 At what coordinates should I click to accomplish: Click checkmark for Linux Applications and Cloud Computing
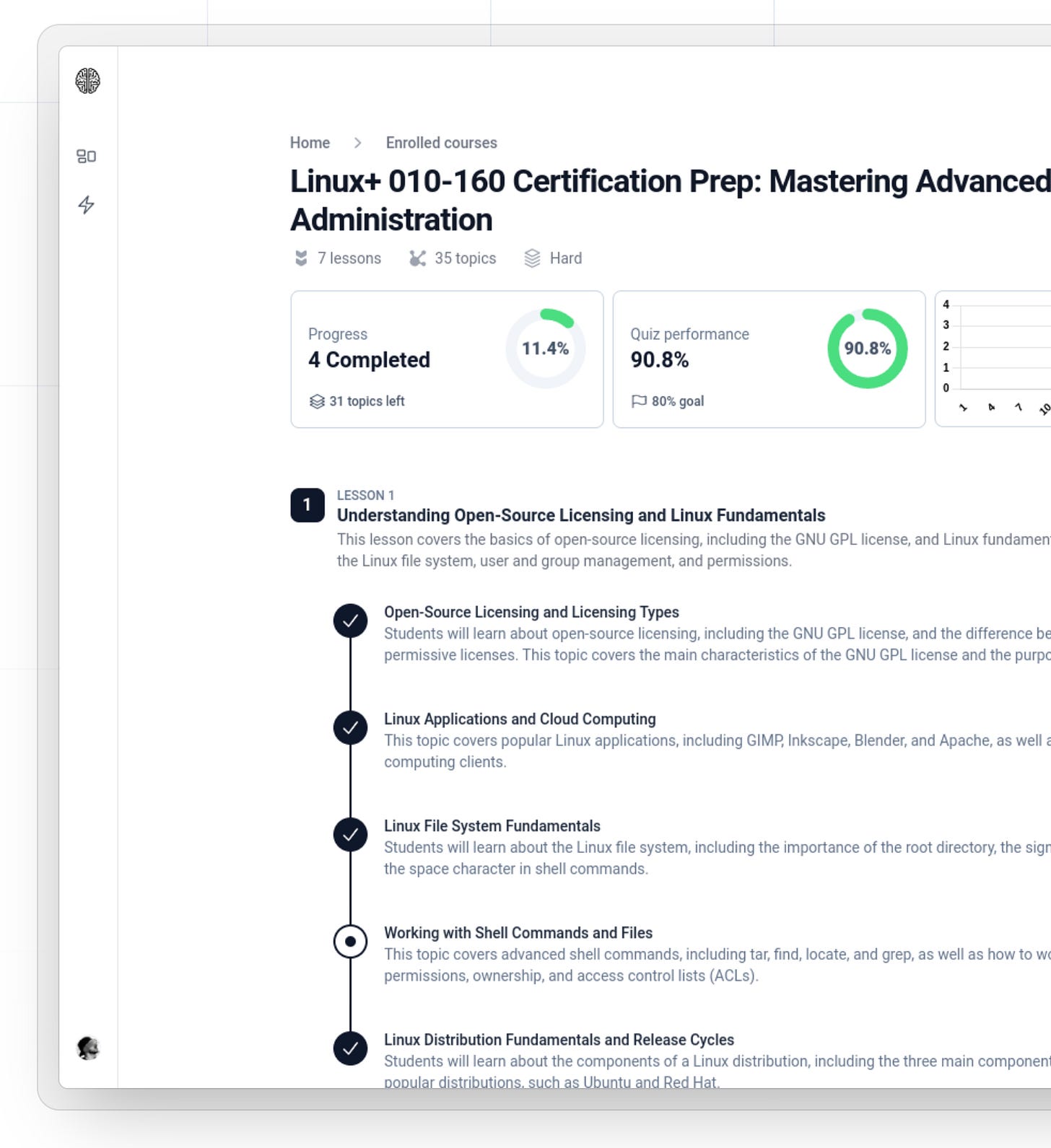click(x=350, y=727)
